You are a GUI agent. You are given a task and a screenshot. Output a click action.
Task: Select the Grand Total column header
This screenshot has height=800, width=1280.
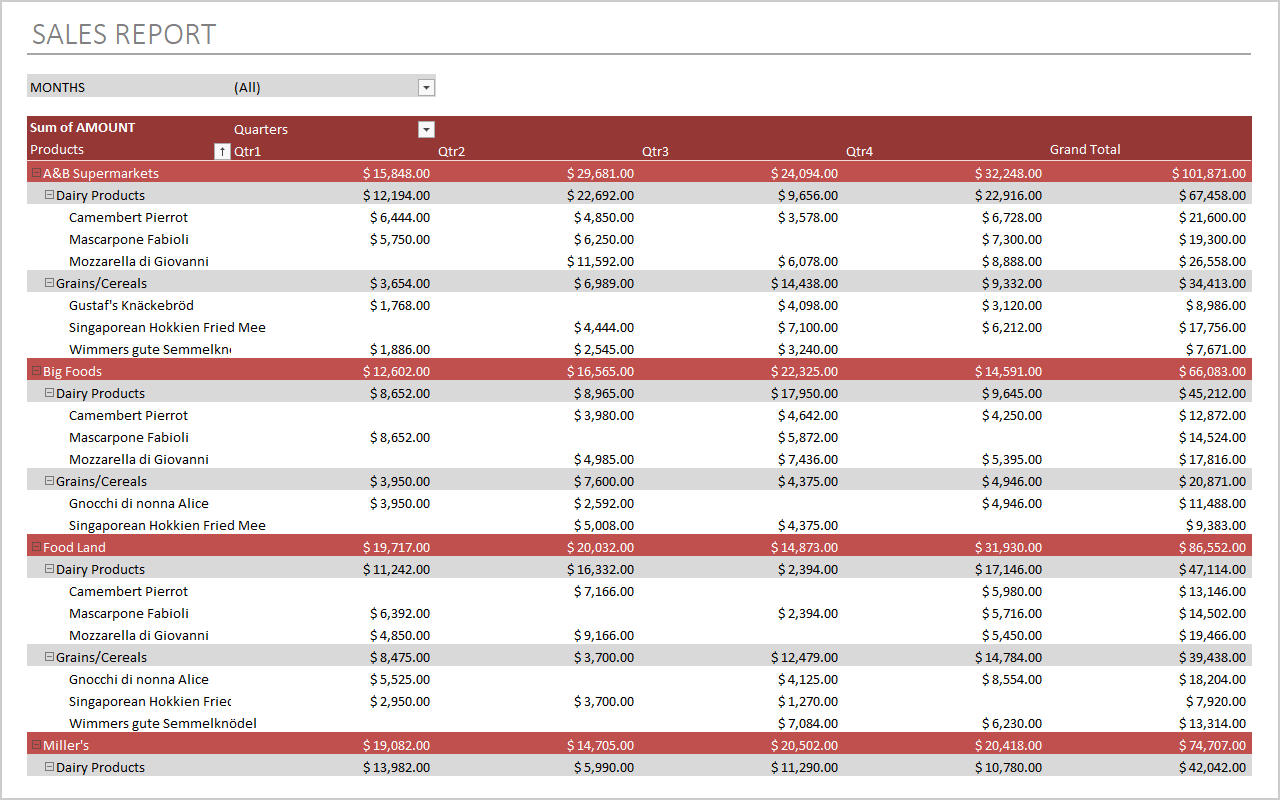[1085, 150]
